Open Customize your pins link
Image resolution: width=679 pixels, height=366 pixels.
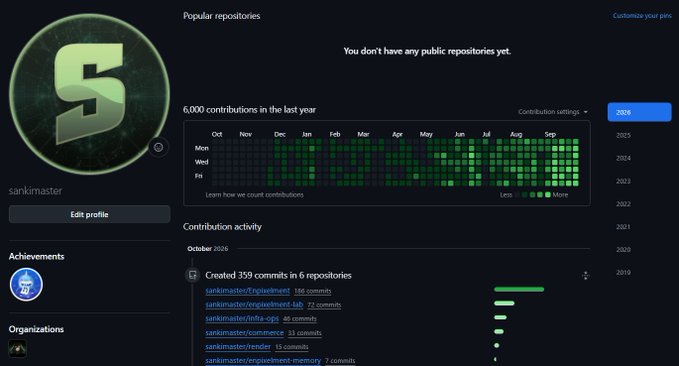click(642, 16)
